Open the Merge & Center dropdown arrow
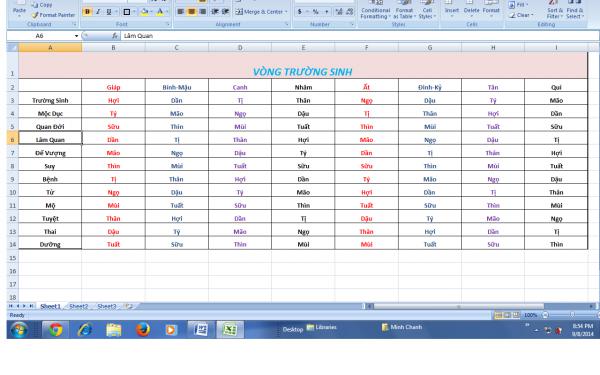 [x=286, y=12]
